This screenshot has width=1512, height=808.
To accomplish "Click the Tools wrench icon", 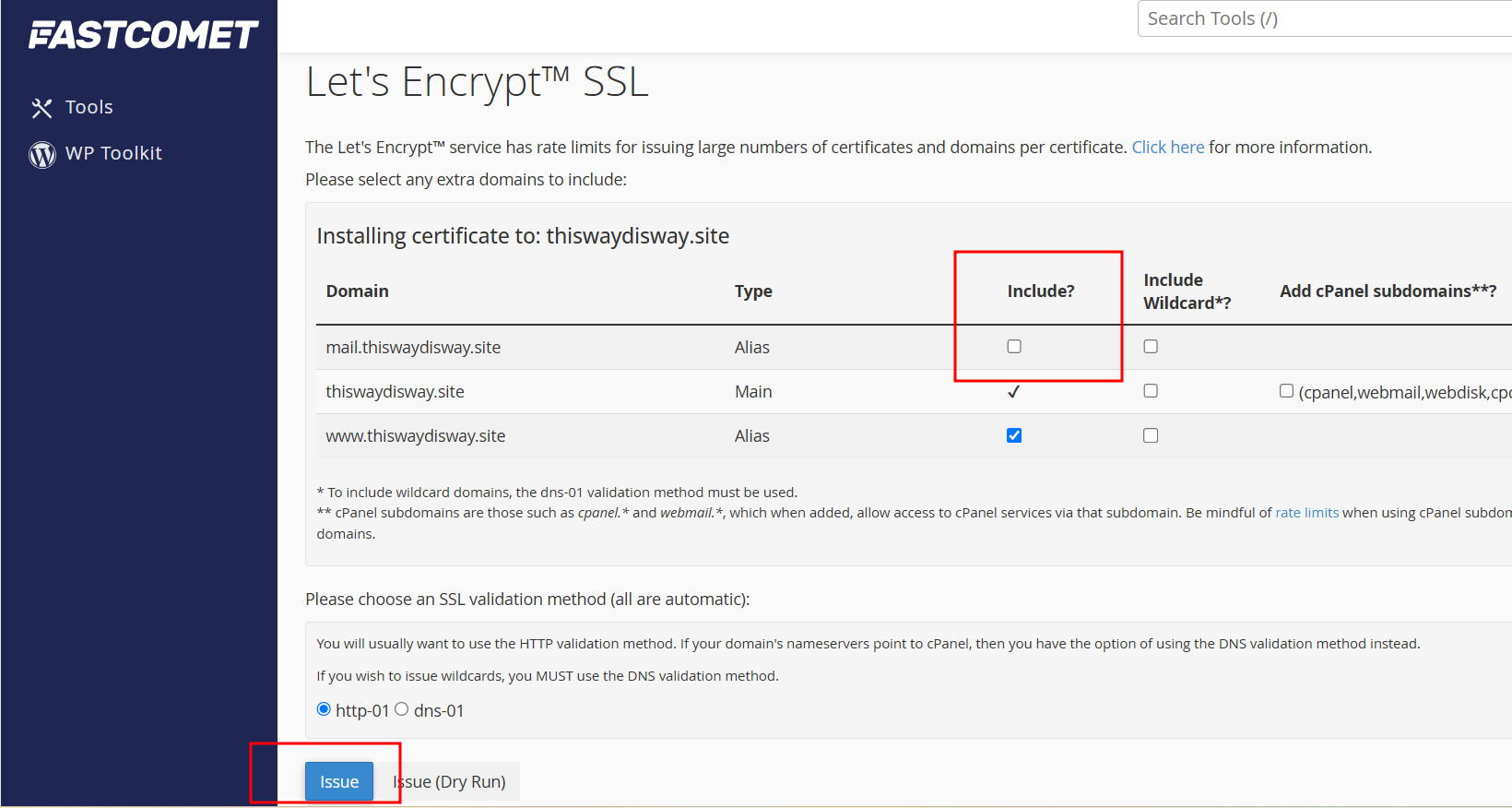I will [41, 108].
